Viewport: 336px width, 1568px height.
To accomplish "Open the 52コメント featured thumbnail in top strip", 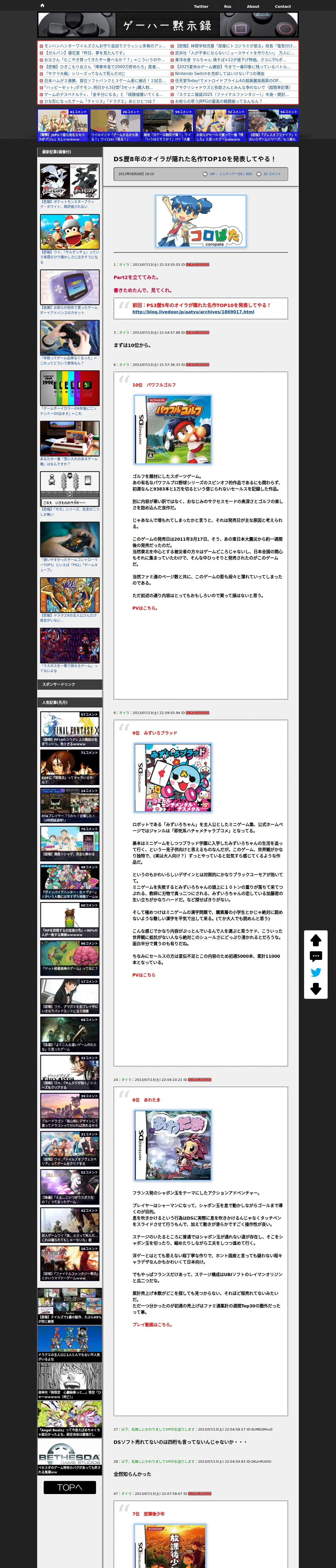I will (220, 125).
